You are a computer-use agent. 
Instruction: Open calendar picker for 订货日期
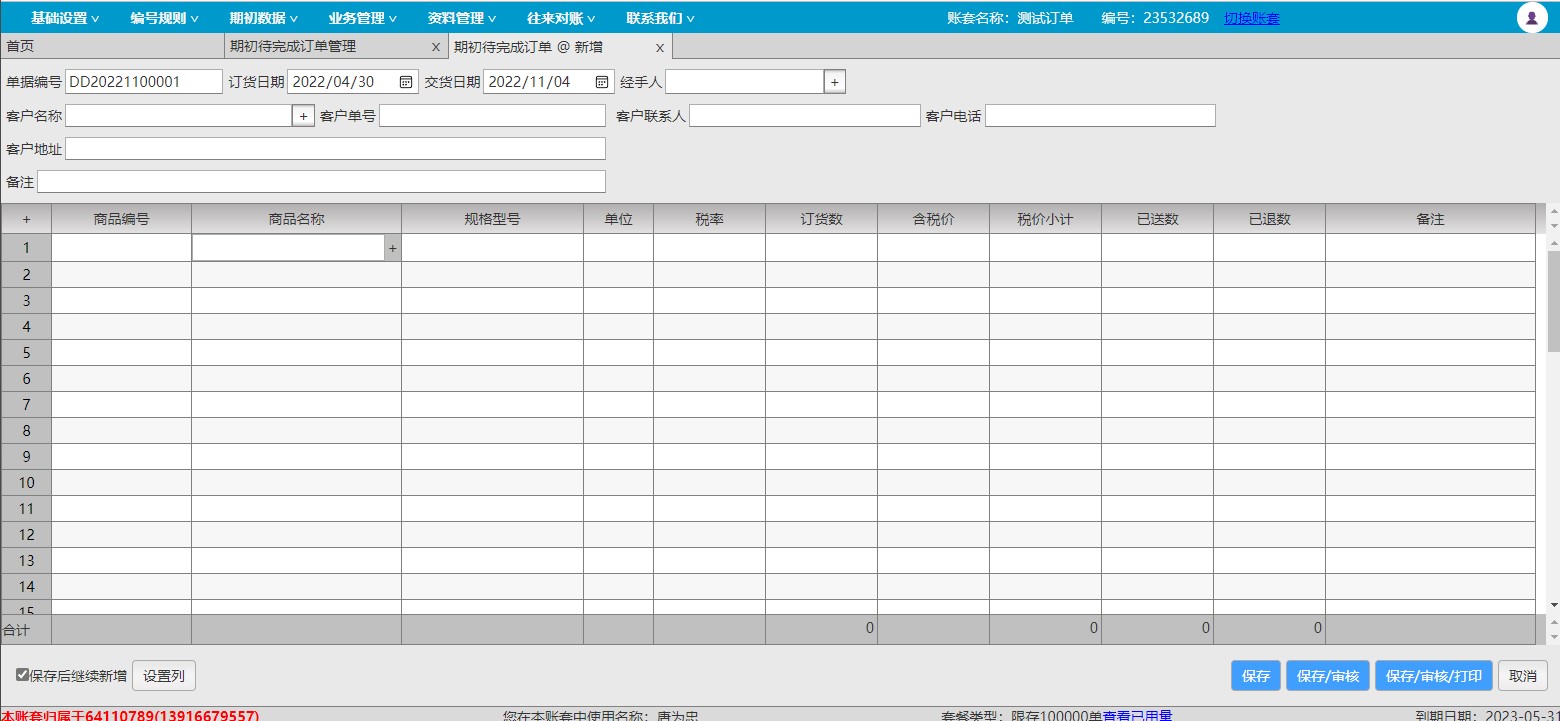(x=406, y=82)
